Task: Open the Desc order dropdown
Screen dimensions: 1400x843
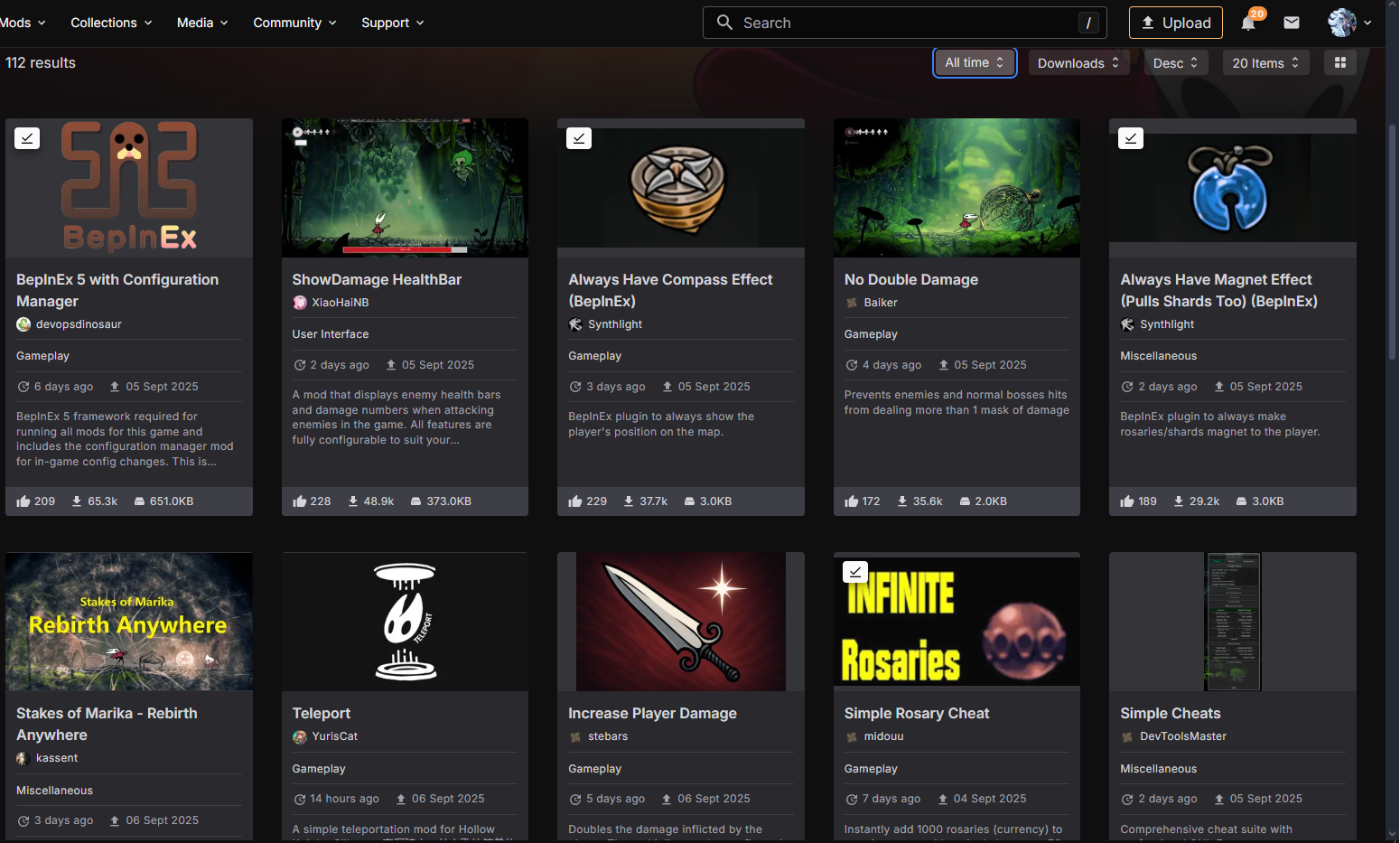Action: 1176,62
